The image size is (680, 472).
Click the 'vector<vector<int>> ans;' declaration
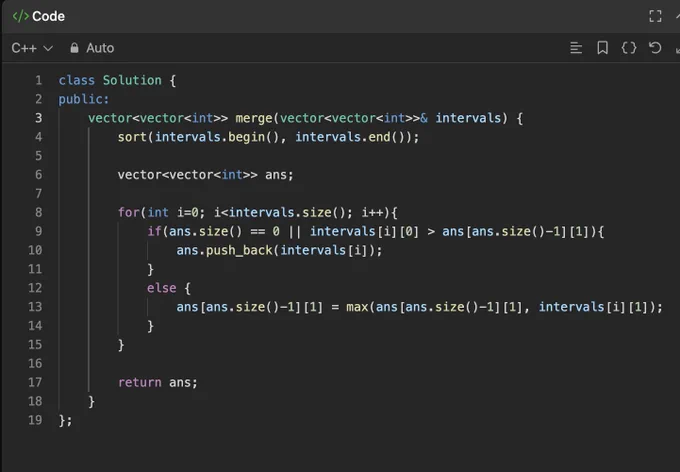pyautogui.click(x=206, y=175)
